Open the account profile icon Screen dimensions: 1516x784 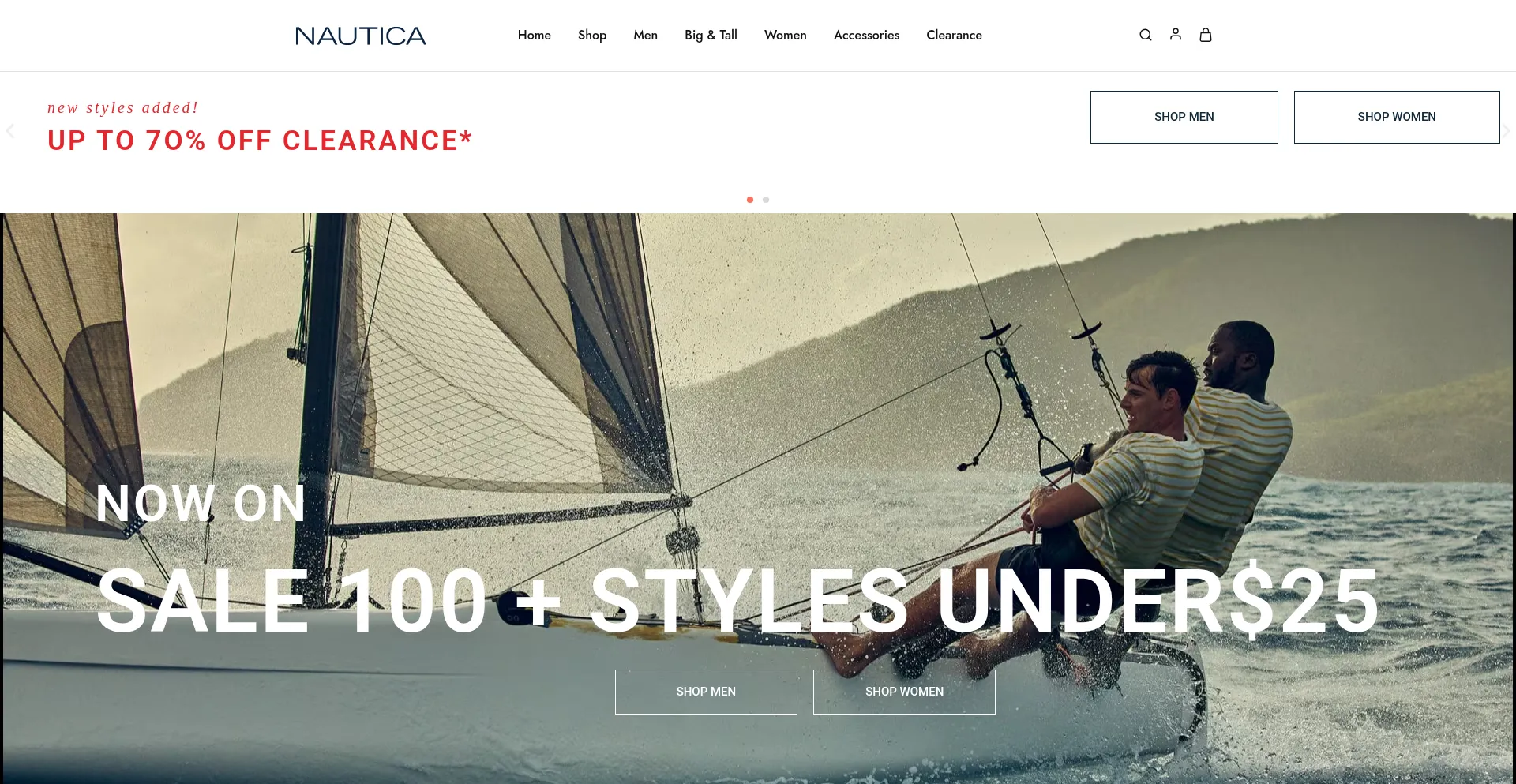tap(1176, 34)
